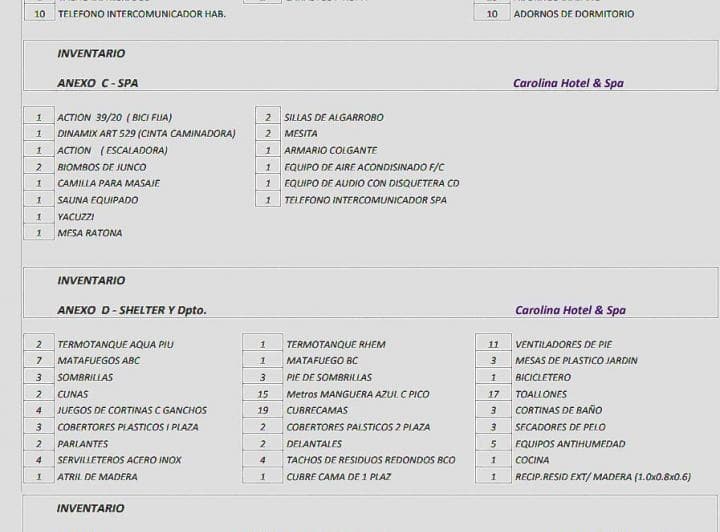The height and width of the screenshot is (532, 720).
Task: Click quantity cell for SILLAS DE ALGARROBO
Action: [x=267, y=117]
